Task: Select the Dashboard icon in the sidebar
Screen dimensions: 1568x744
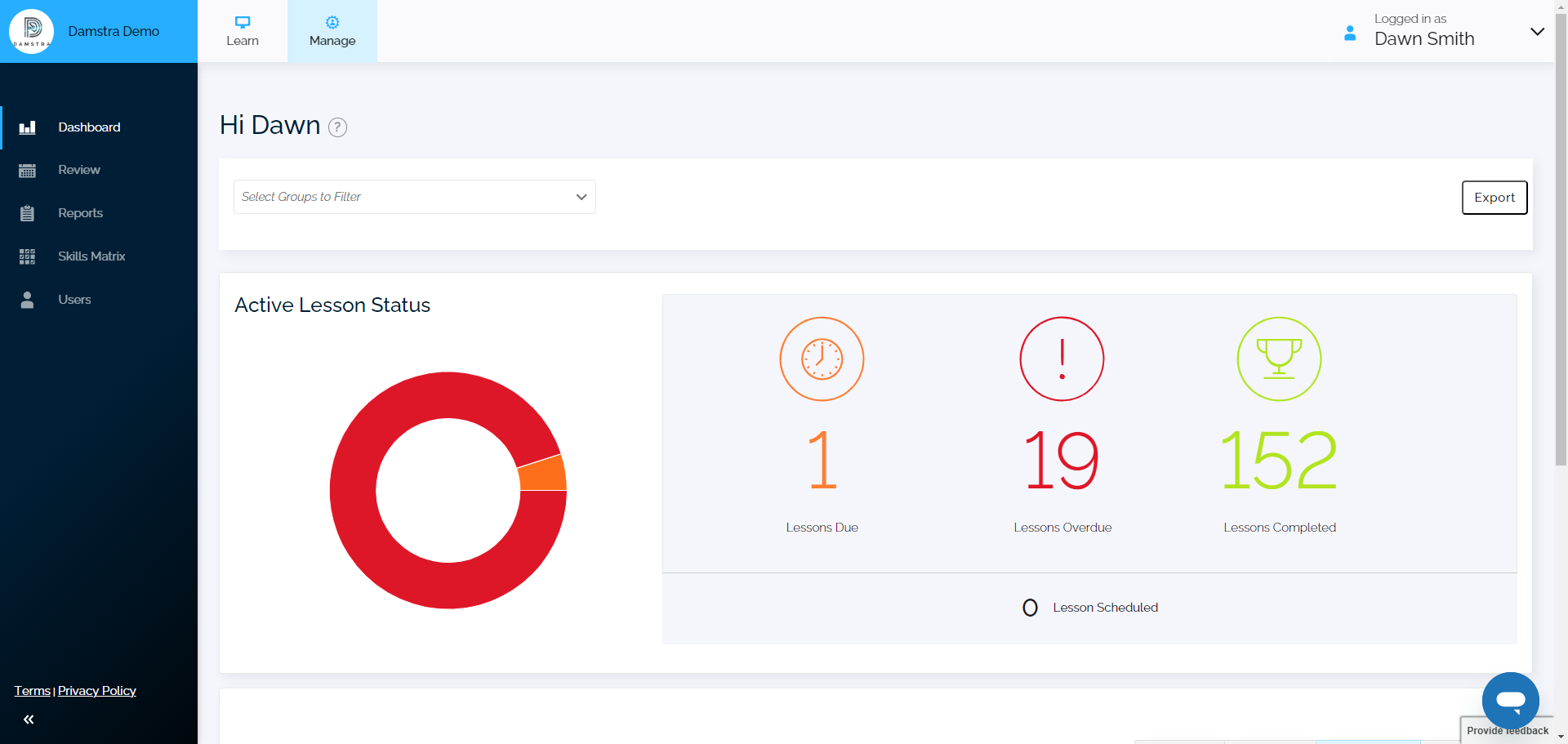Action: point(27,127)
